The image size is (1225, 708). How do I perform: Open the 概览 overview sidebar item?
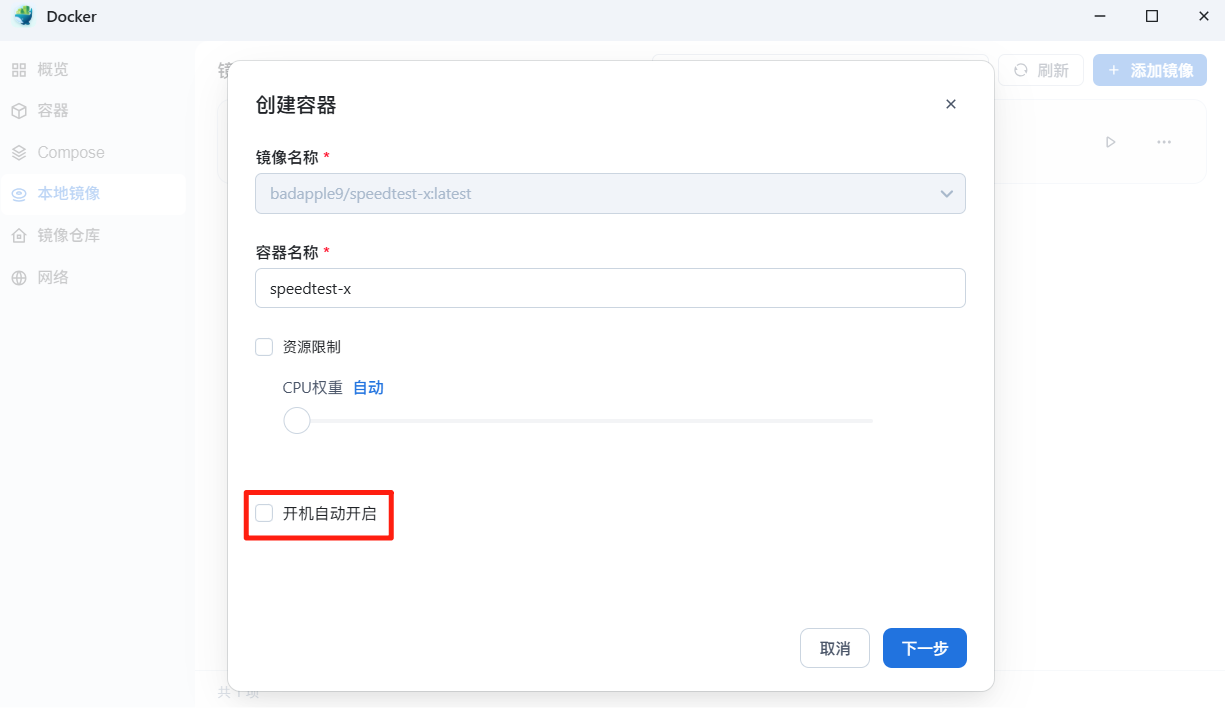[93, 69]
